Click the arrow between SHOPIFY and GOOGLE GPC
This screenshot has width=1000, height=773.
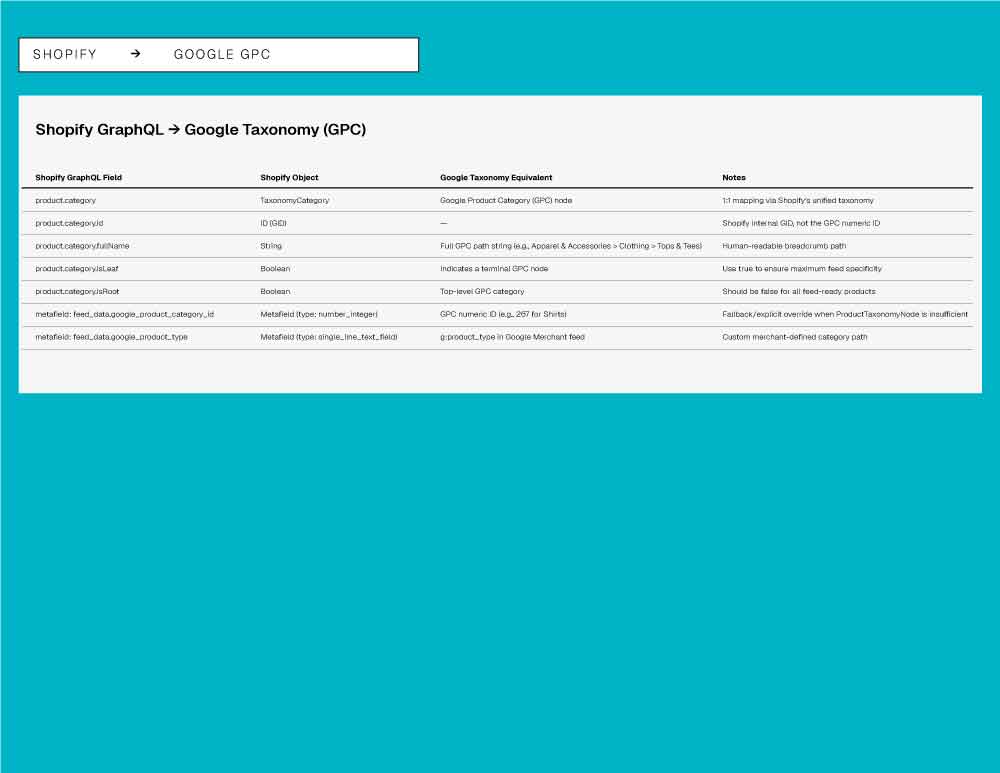coord(135,54)
